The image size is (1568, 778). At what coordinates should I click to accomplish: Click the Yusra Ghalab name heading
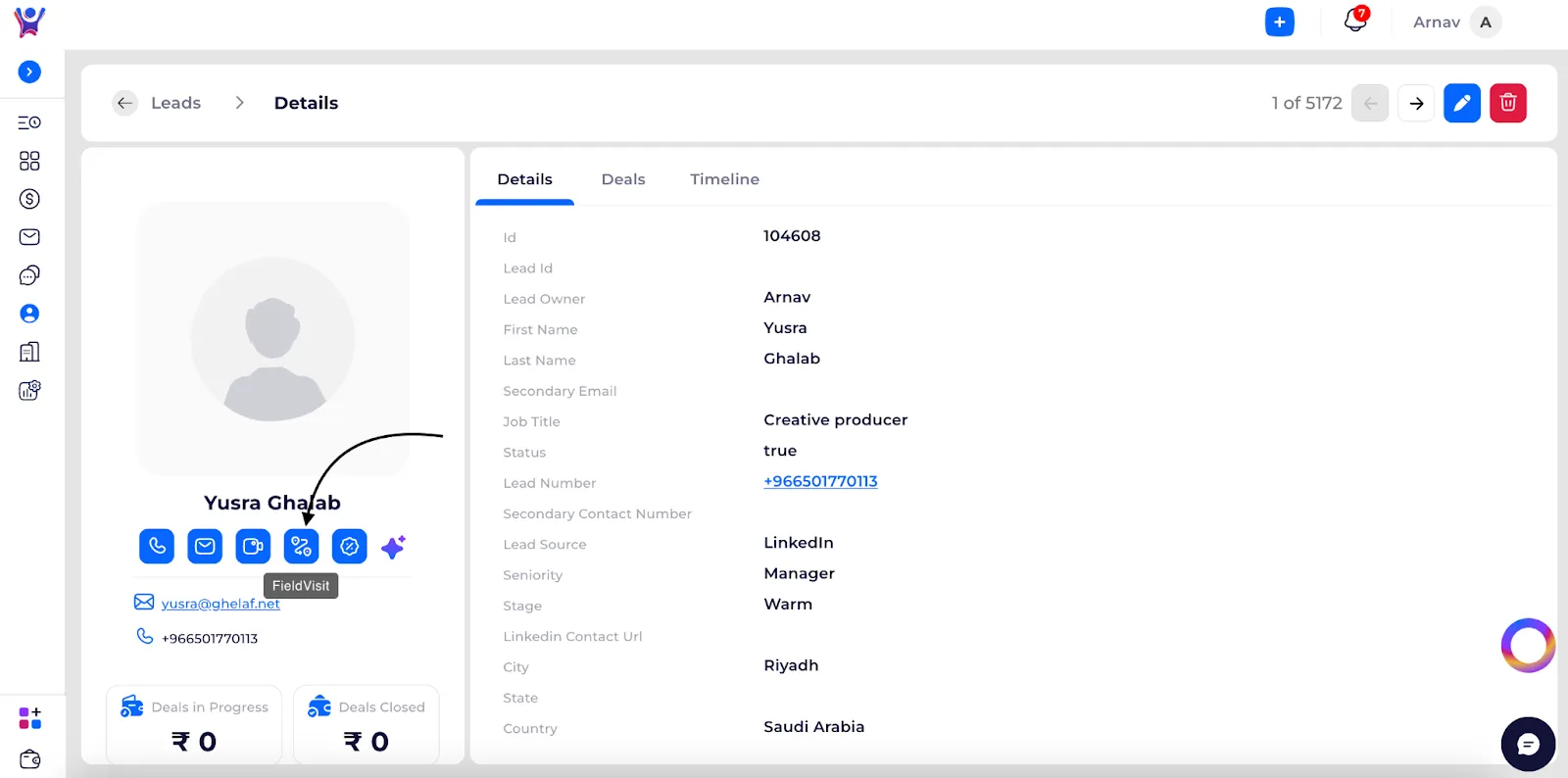pyautogui.click(x=272, y=503)
